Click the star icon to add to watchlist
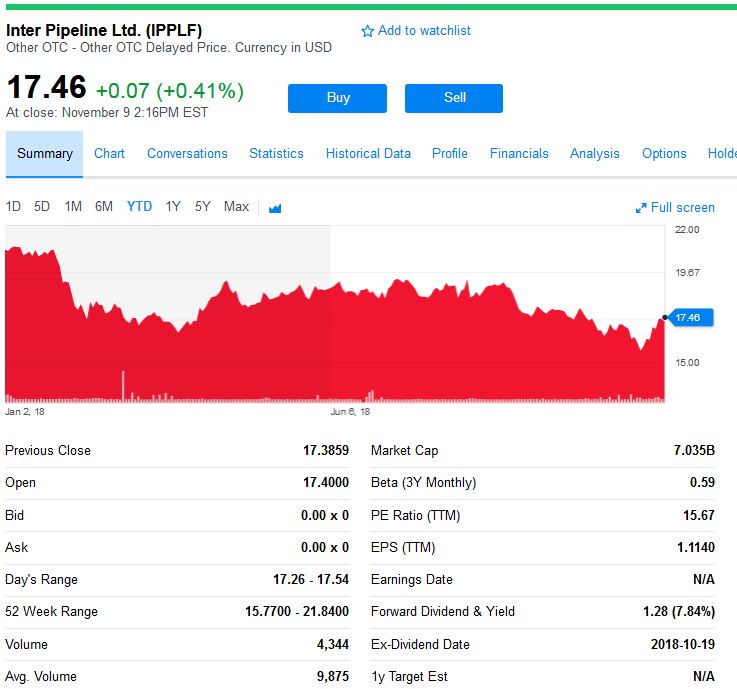The width and height of the screenshot is (737, 689). point(367,31)
